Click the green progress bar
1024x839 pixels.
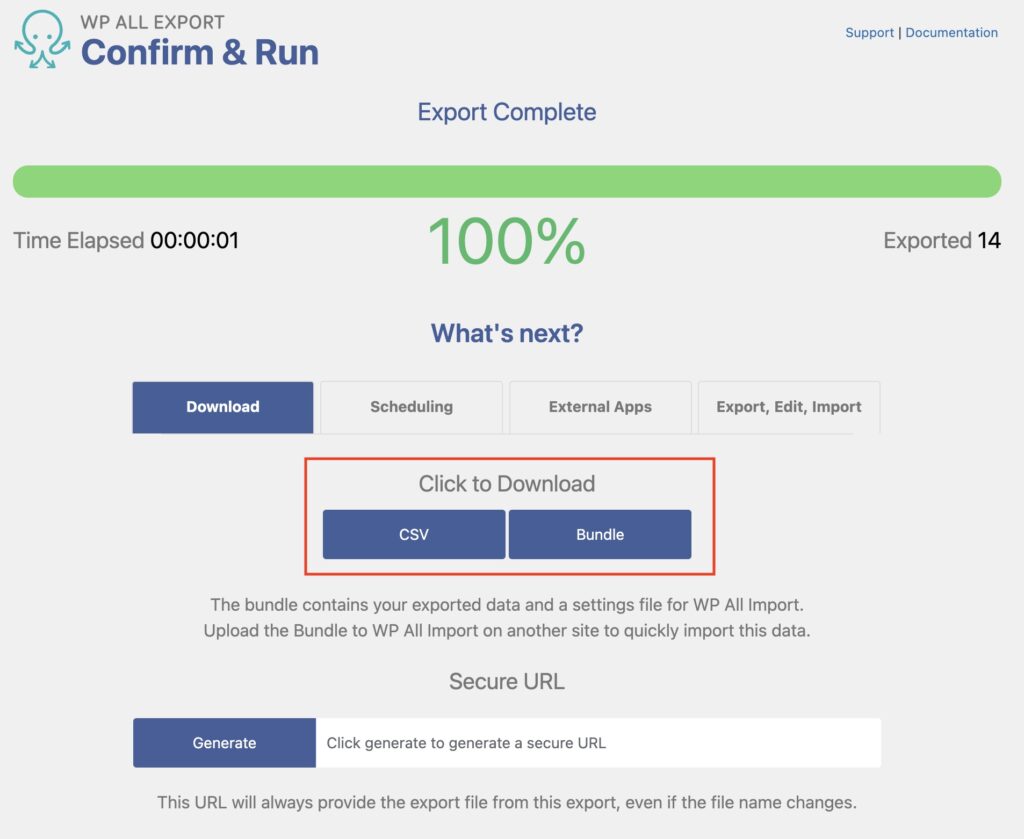pyautogui.click(x=506, y=181)
